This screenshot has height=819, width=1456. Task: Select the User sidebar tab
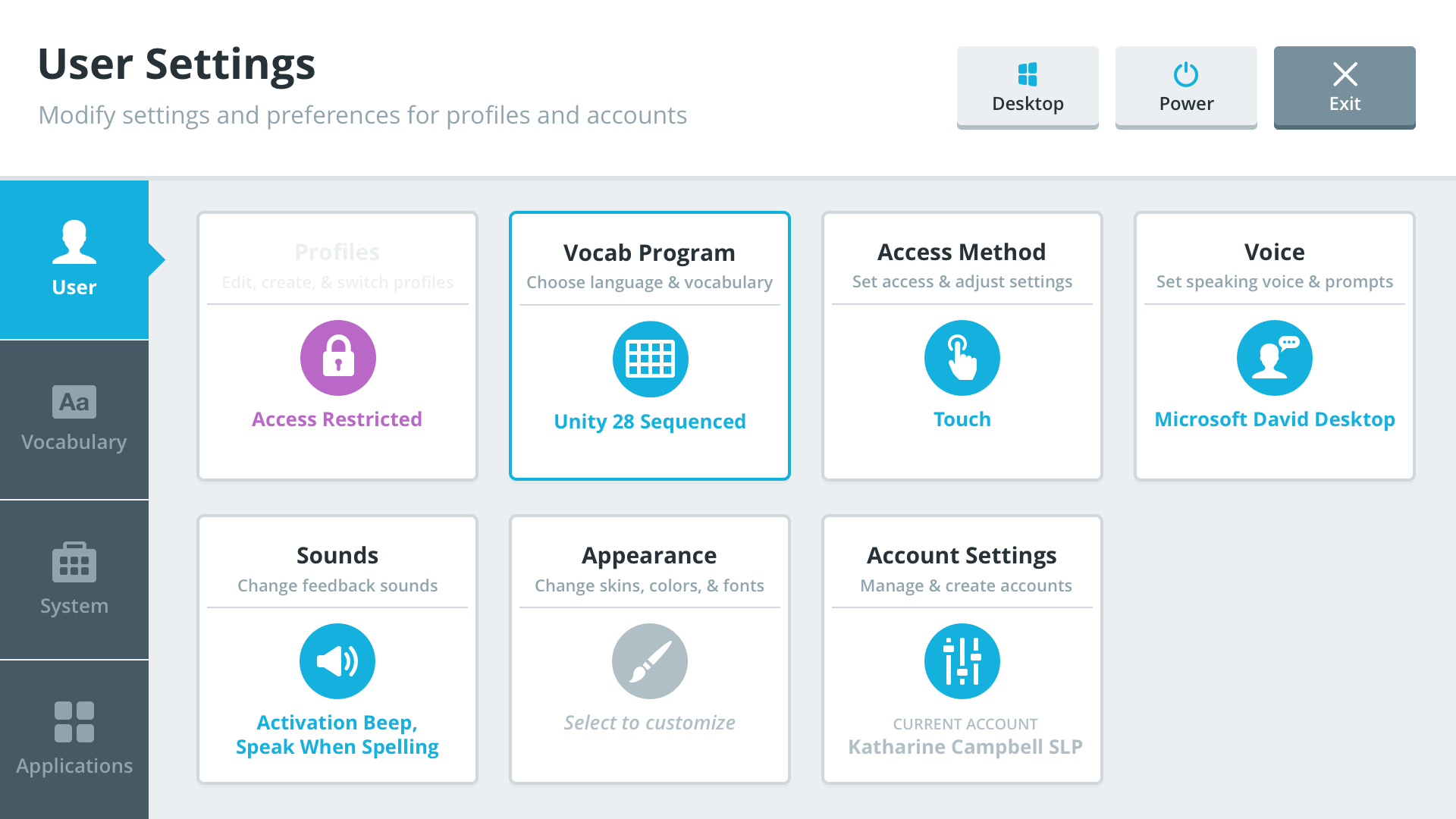tap(74, 259)
